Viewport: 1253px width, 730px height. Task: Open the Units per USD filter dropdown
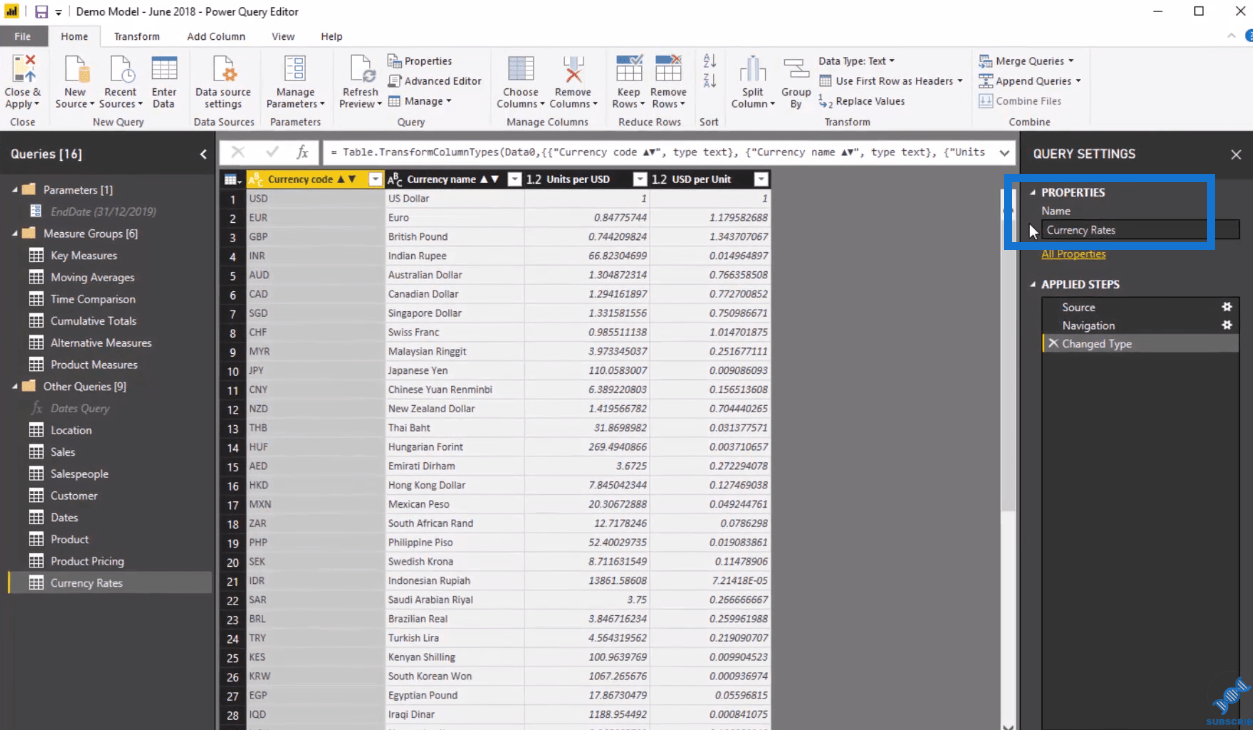640,180
